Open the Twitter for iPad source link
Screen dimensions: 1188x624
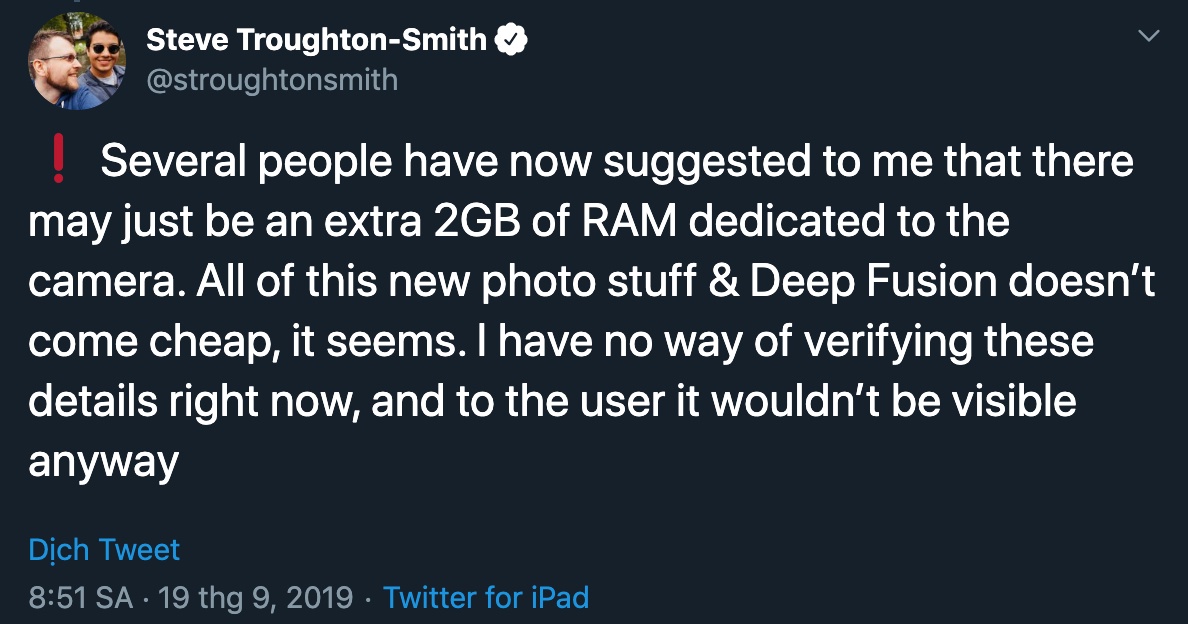pos(486,598)
